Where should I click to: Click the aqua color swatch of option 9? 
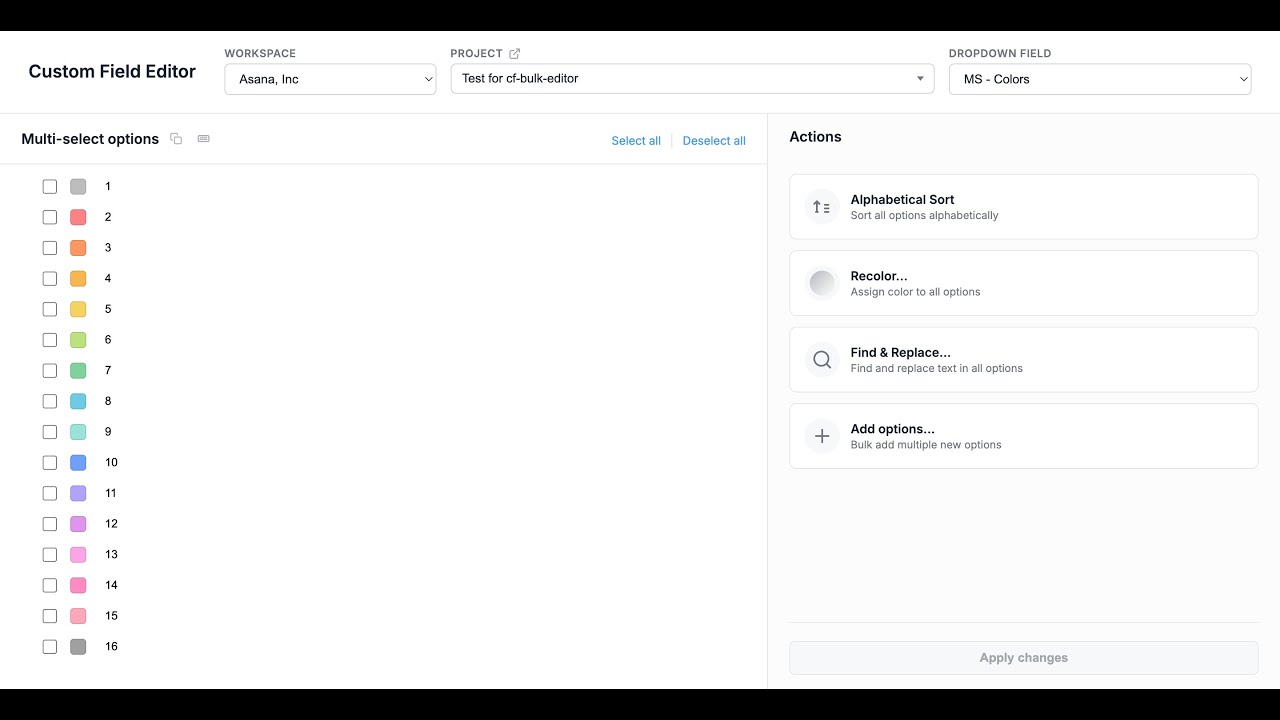(78, 432)
